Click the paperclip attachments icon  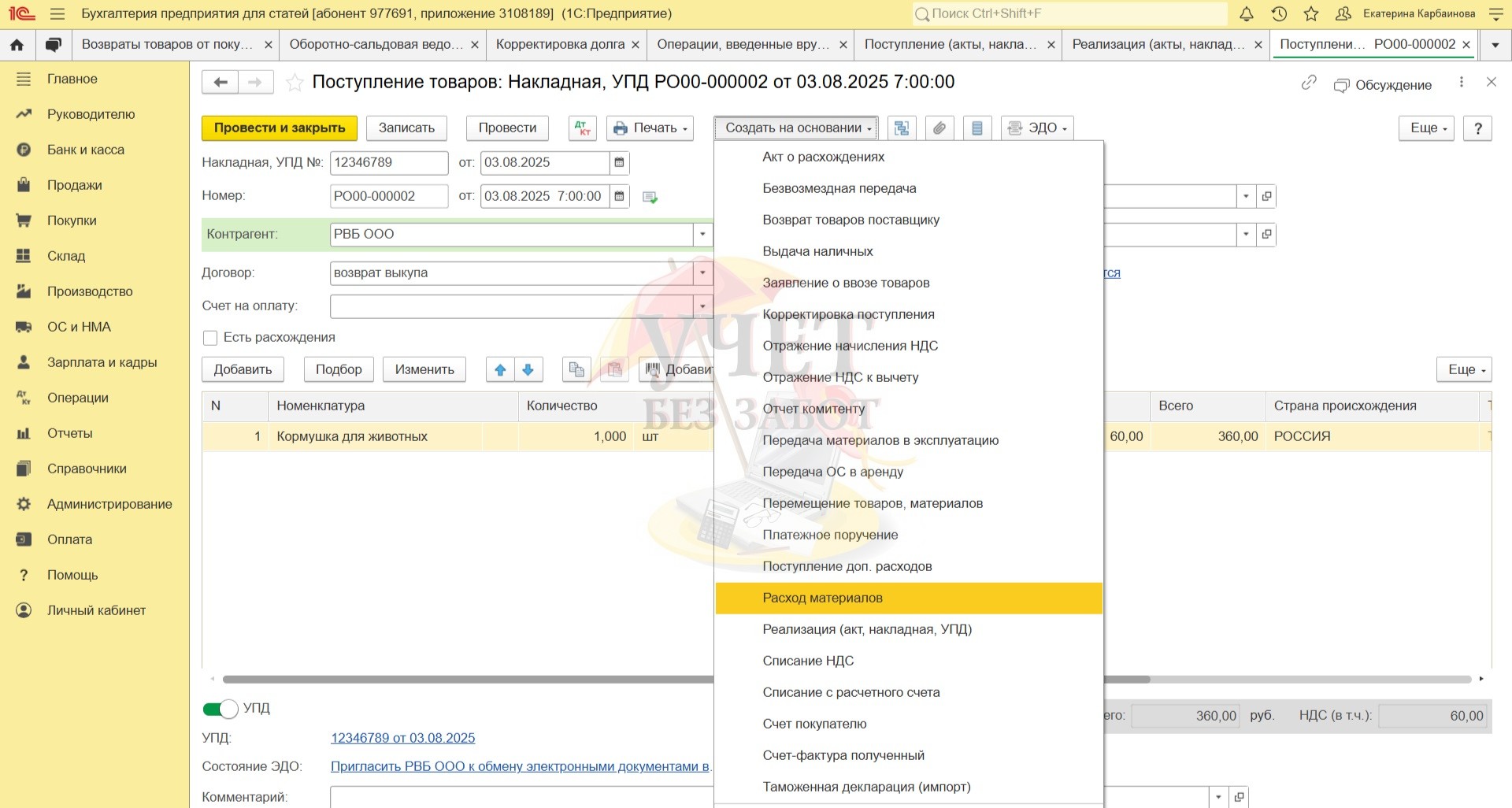coord(939,128)
